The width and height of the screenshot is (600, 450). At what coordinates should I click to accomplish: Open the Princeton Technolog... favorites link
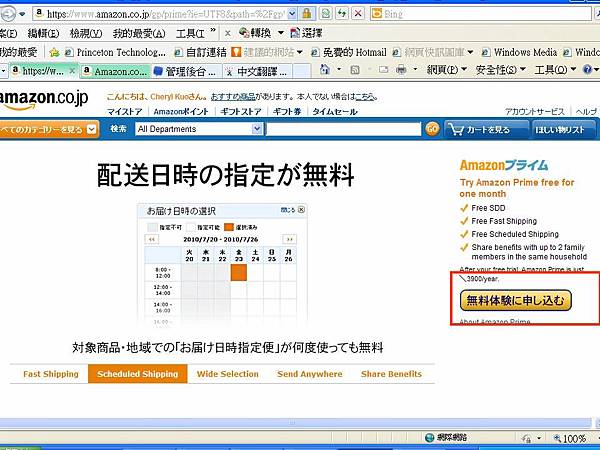click(115, 52)
